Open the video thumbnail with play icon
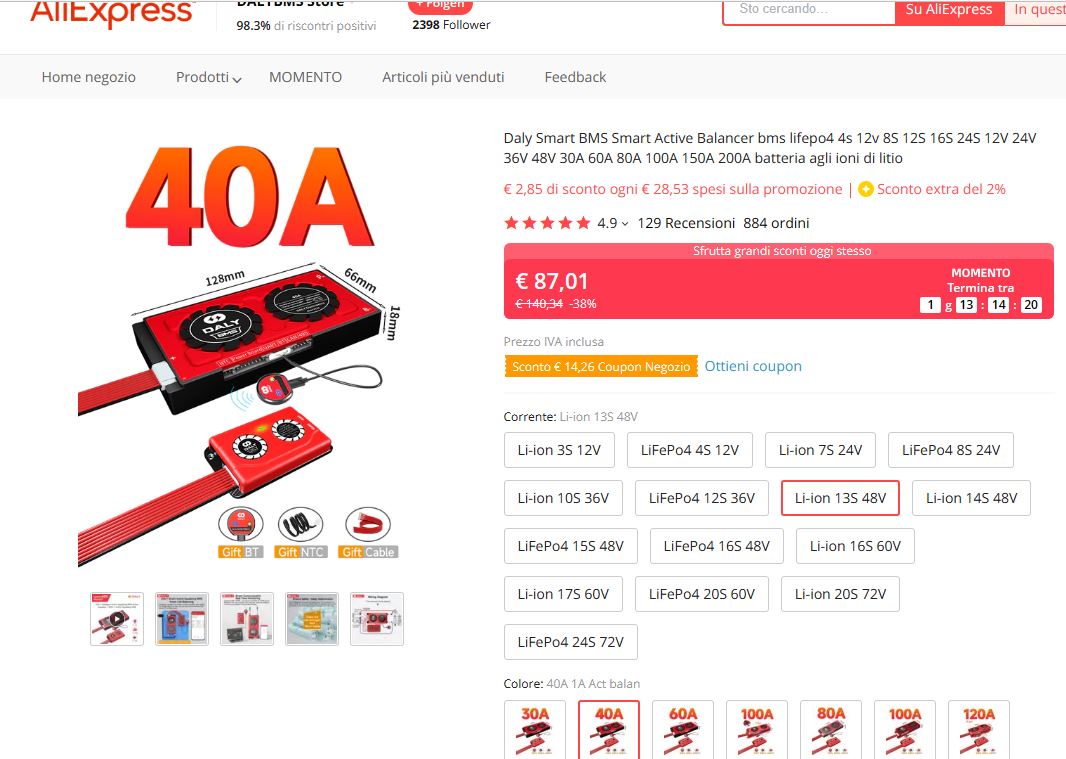The height and width of the screenshot is (759, 1066). [x=117, y=618]
